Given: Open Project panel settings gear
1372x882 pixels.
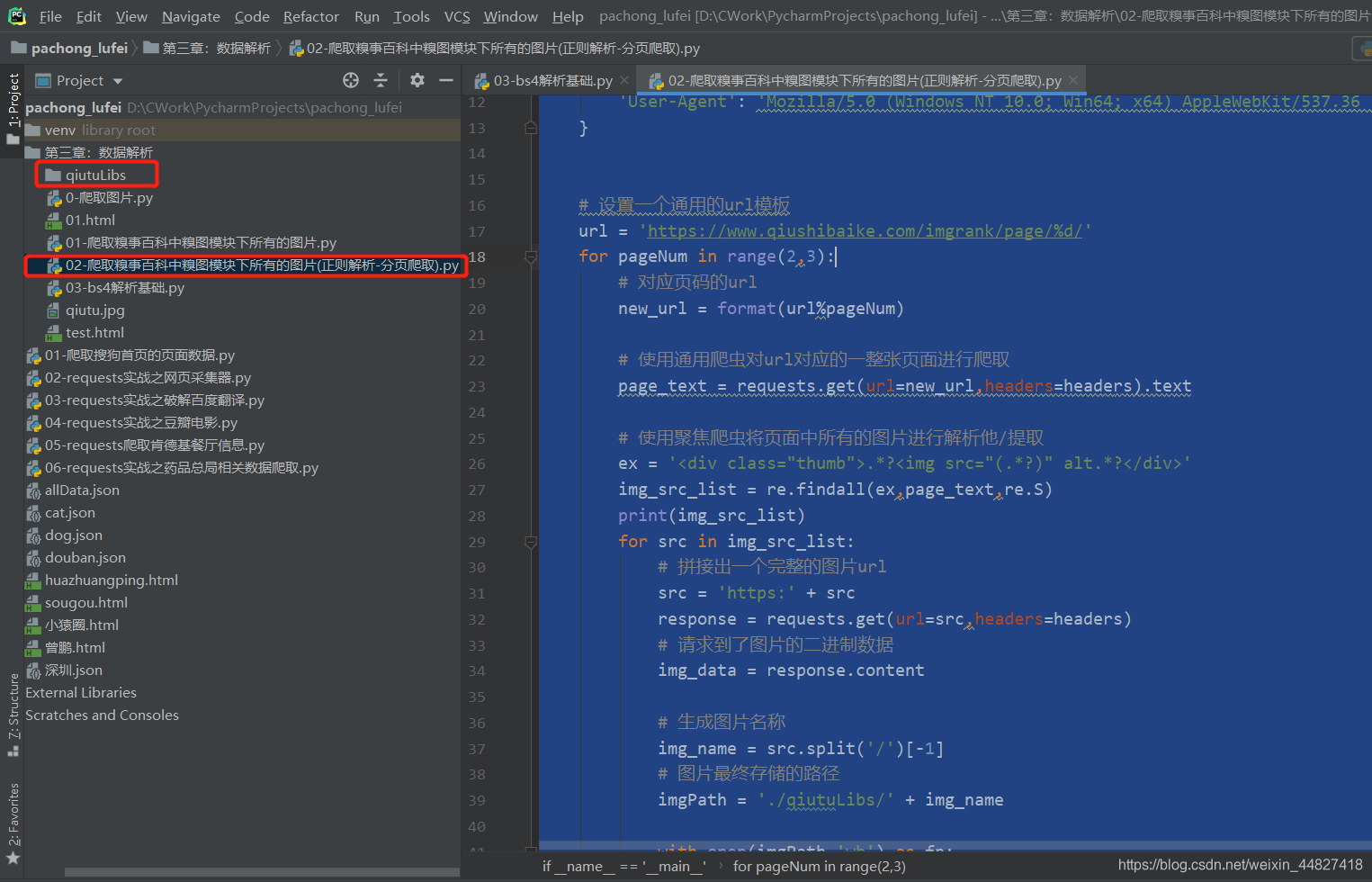Looking at the screenshot, I should pos(417,81).
